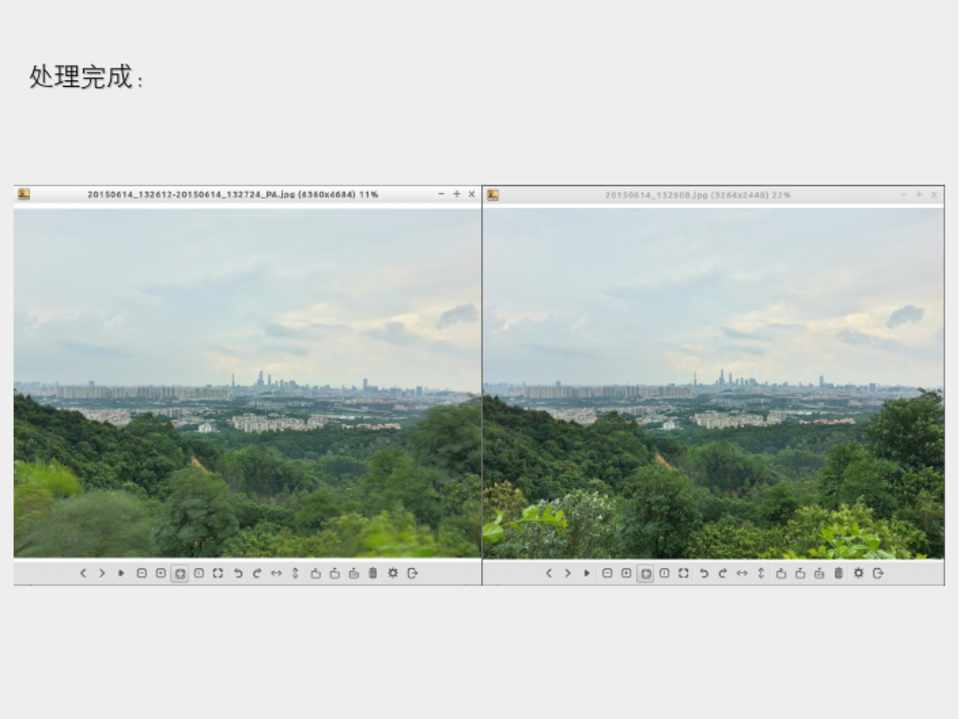Start slideshow in right viewer toolbar
This screenshot has height=719, width=960.
587,573
